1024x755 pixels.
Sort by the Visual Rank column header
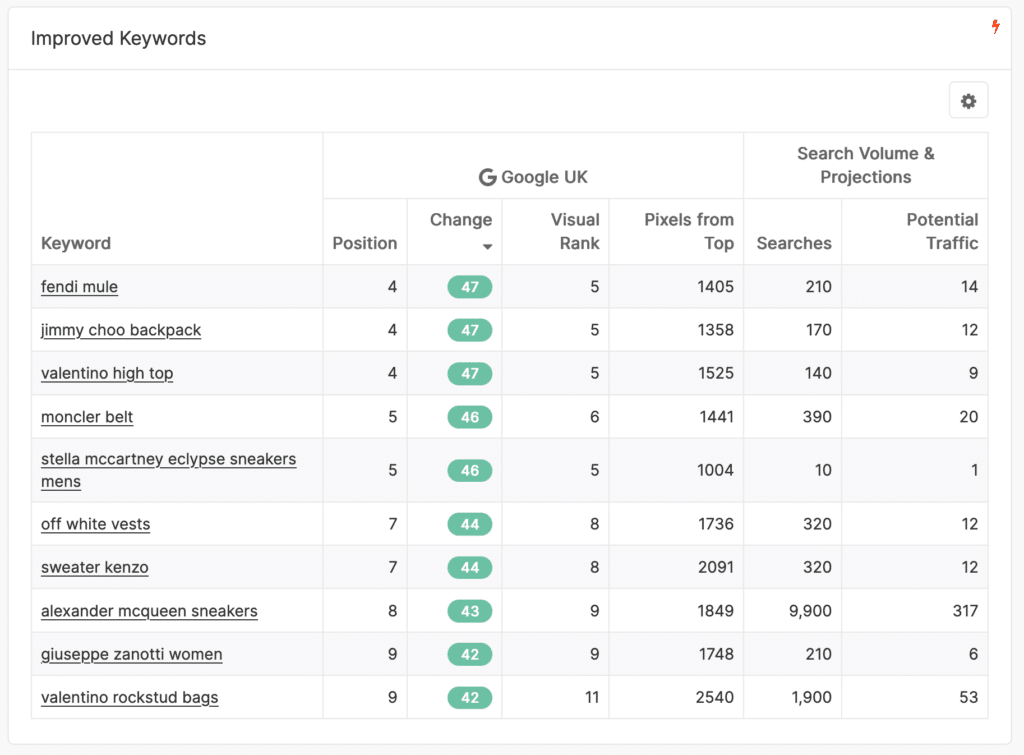point(575,231)
